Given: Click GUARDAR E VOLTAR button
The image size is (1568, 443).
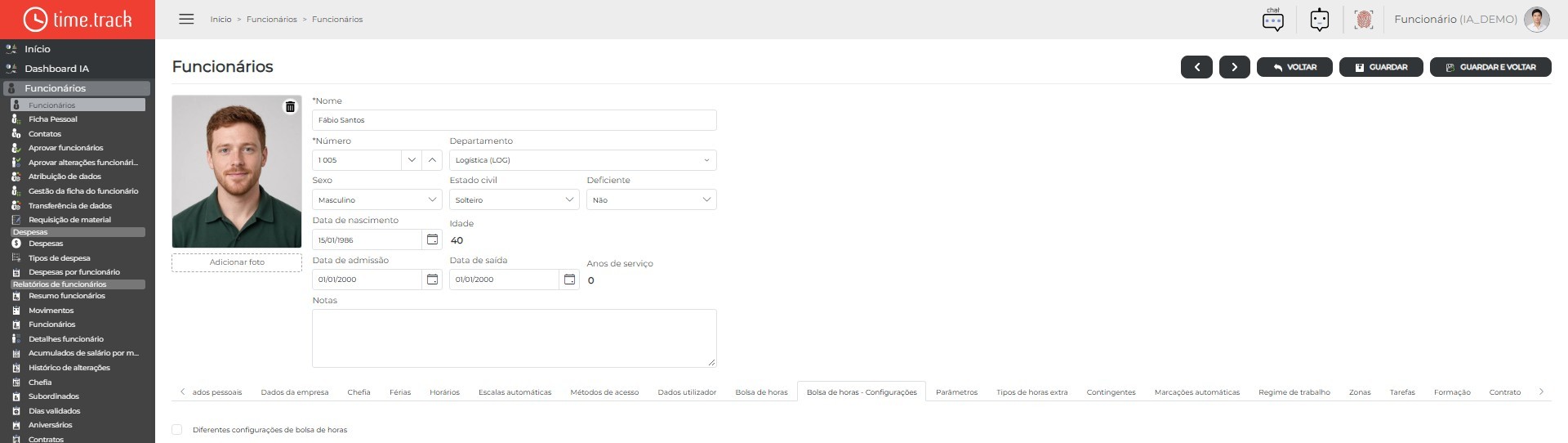Looking at the screenshot, I should pyautogui.click(x=1490, y=67).
